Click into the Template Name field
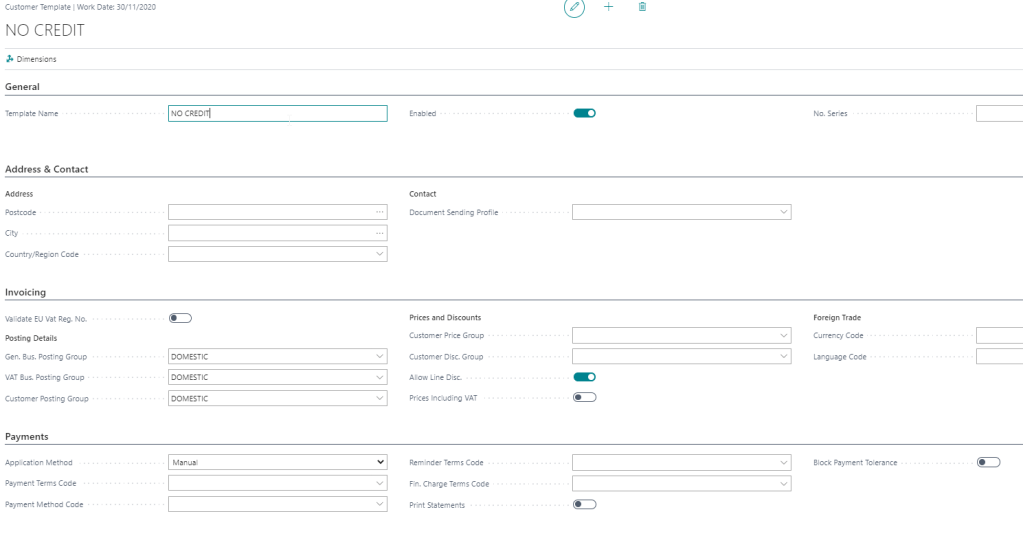The image size is (1023, 536). click(277, 114)
